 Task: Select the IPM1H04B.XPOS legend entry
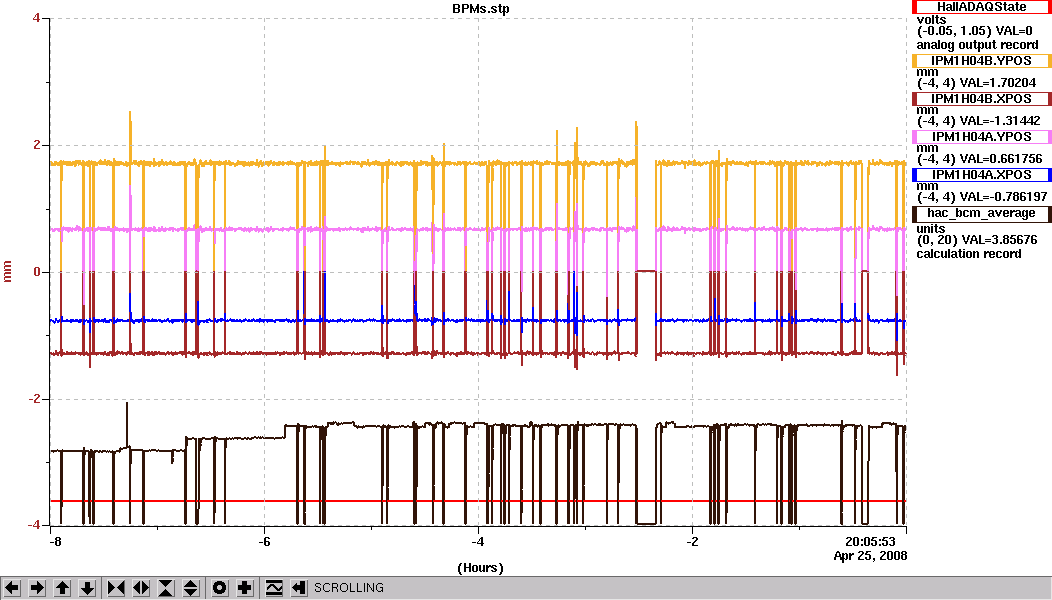[982, 99]
